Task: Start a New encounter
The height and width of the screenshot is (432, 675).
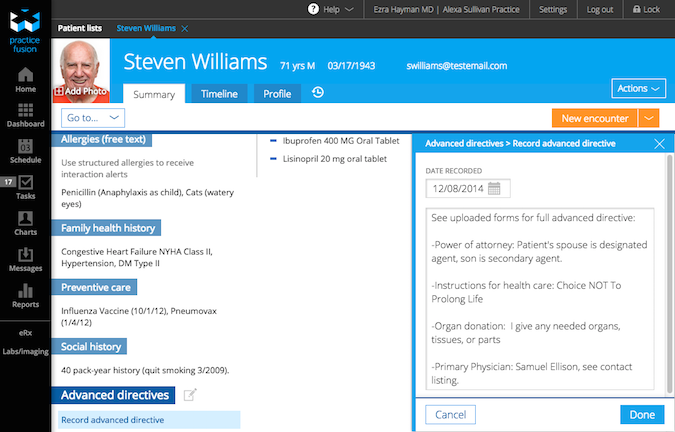Action: coord(594,118)
